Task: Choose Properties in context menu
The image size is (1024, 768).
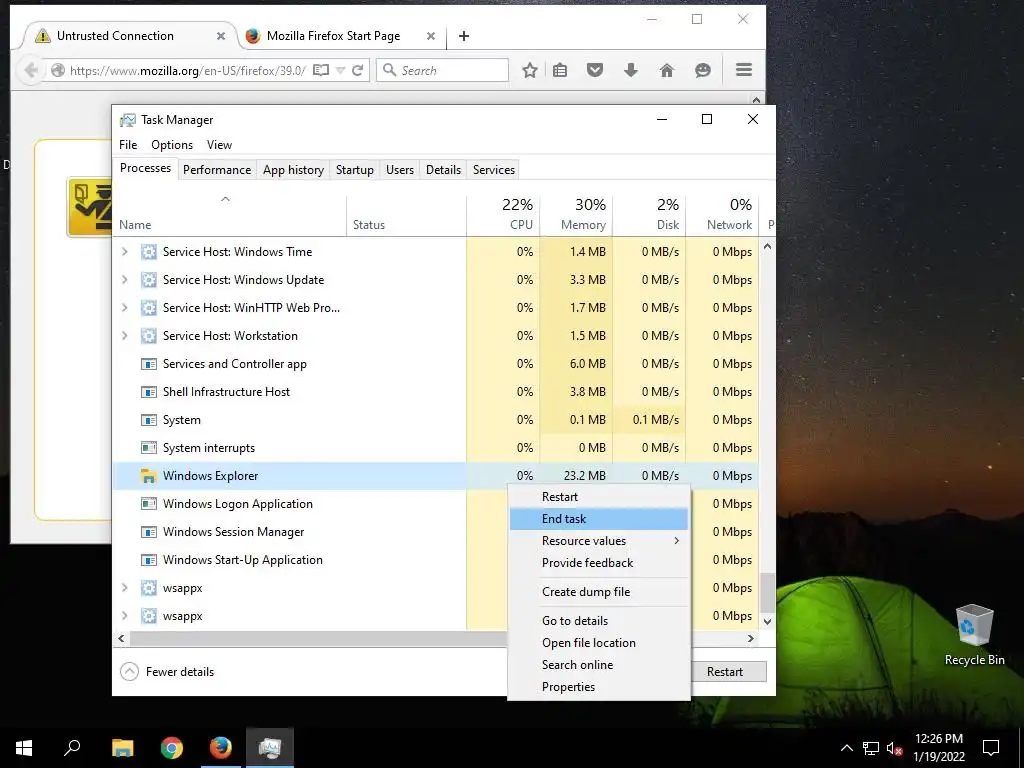Action: tap(599, 686)
